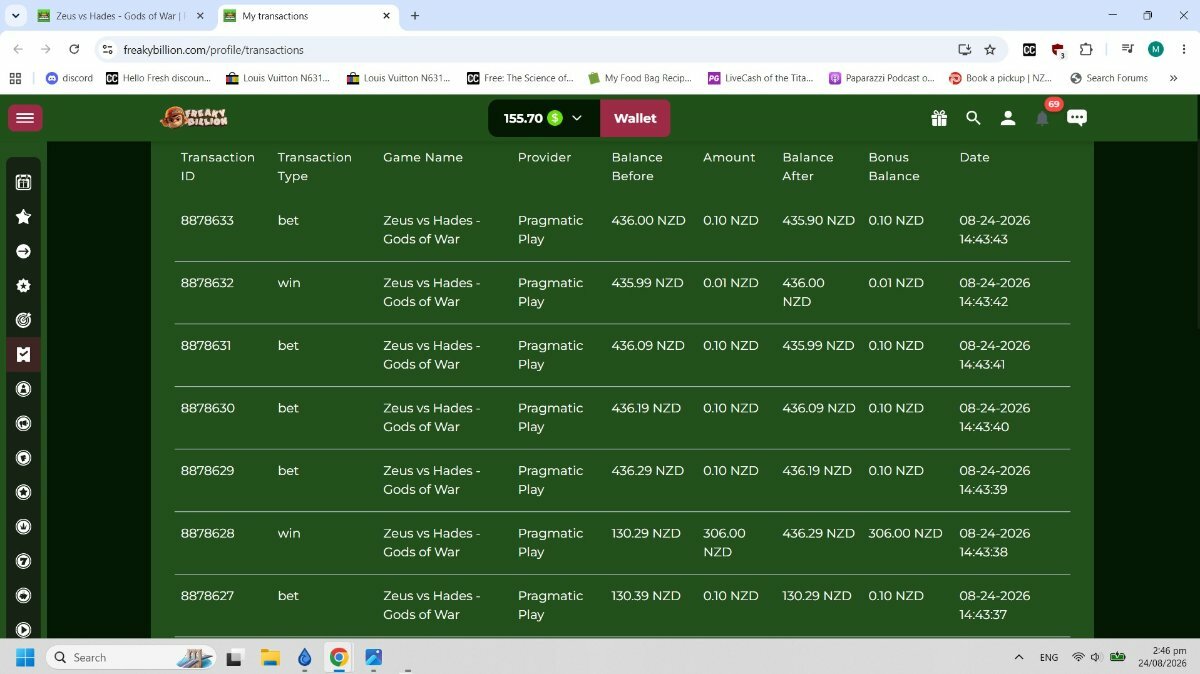Click the Bonus Balance column header
Screen dimensions: 1200x674
pos(894,166)
